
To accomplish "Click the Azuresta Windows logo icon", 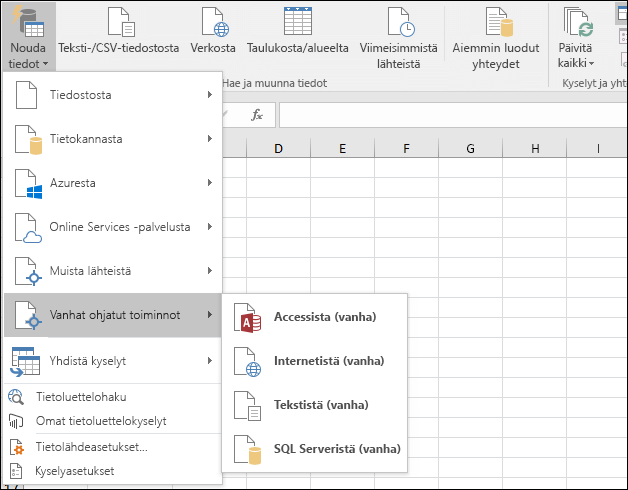I will point(28,183).
